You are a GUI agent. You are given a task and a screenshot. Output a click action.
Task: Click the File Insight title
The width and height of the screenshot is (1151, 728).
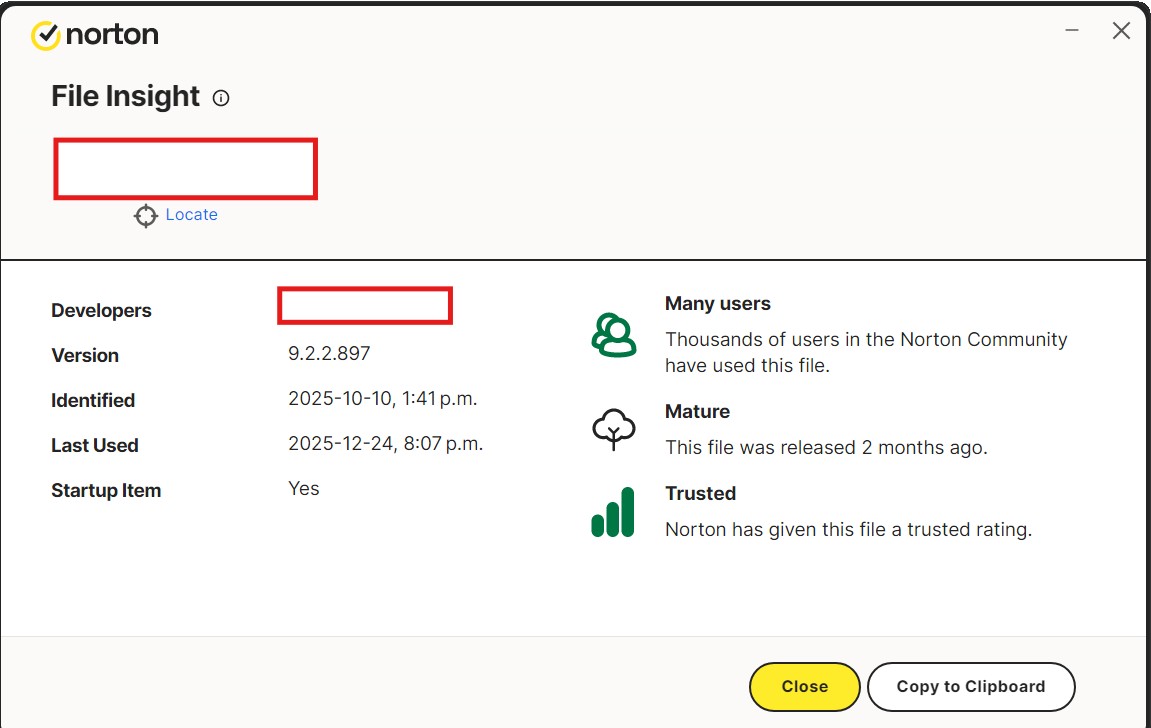126,97
